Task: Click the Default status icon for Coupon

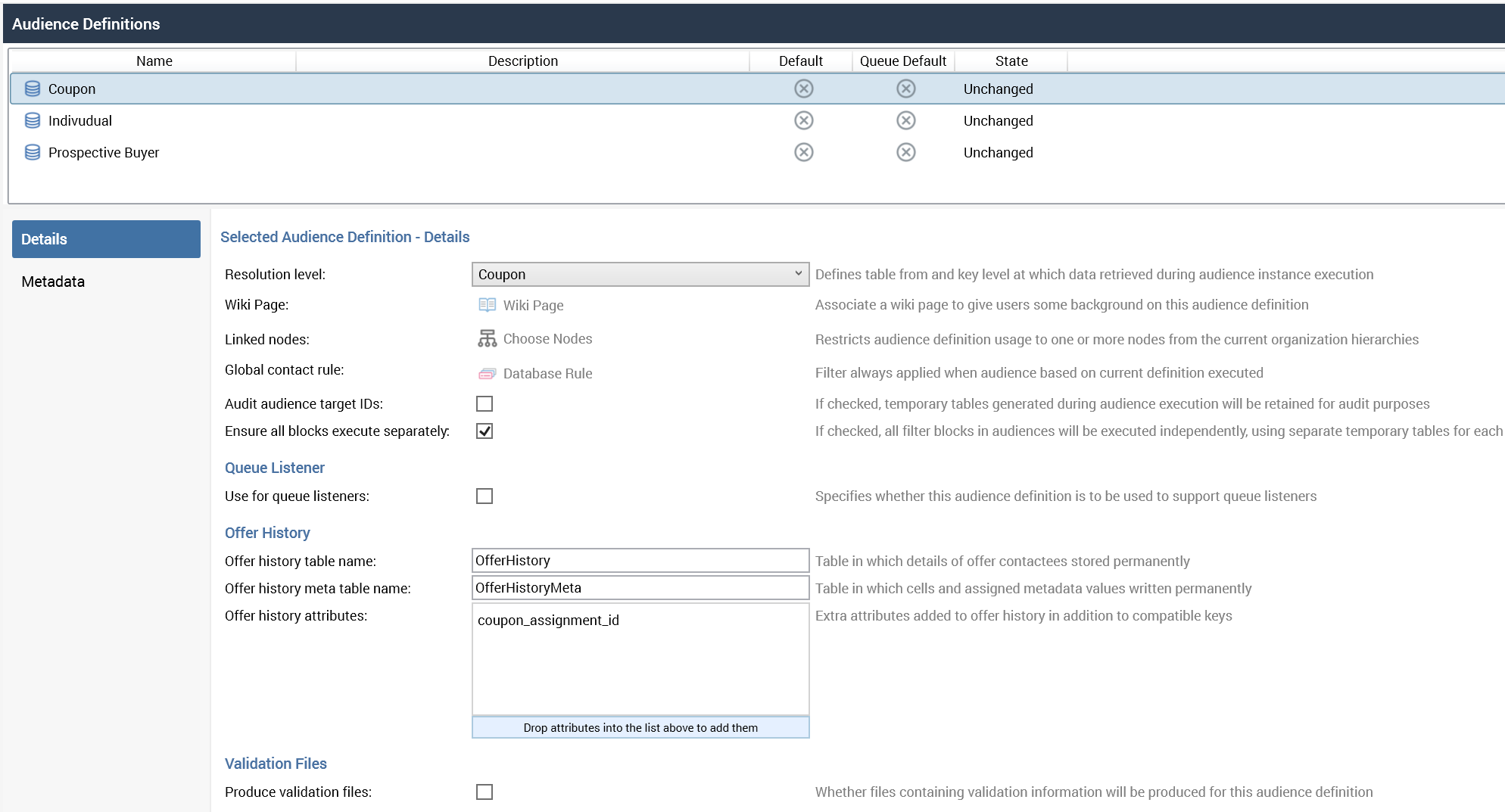Action: tap(803, 89)
